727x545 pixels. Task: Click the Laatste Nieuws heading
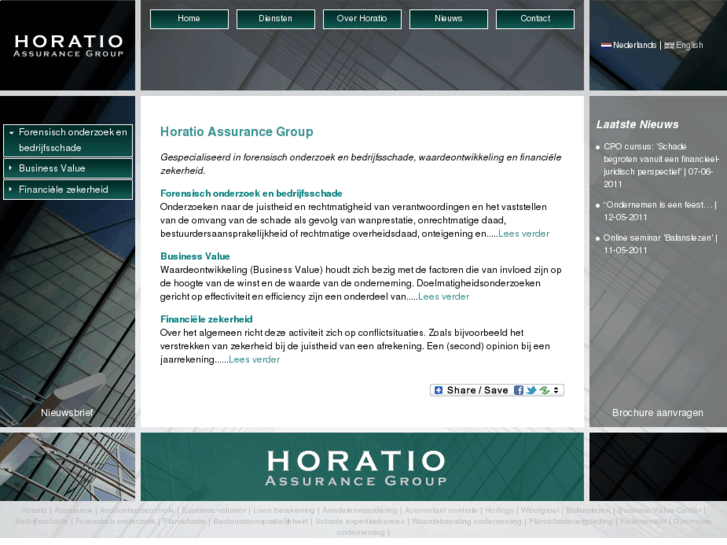pyautogui.click(x=638, y=125)
